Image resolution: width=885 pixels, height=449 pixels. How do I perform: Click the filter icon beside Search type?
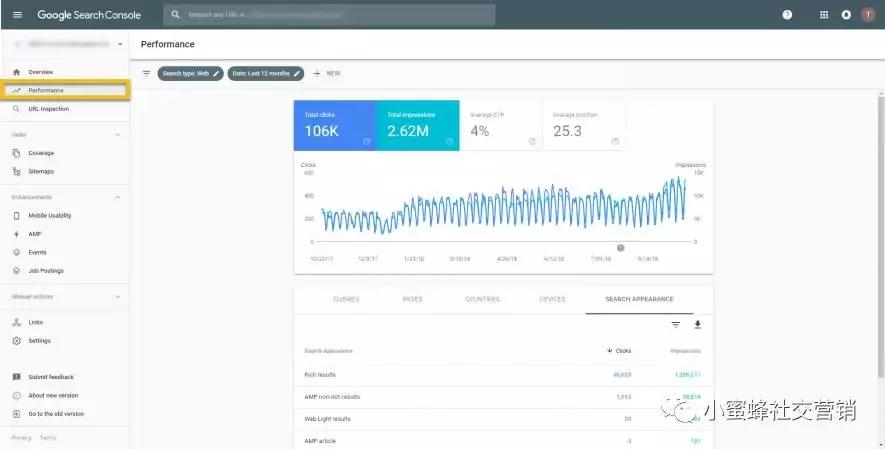coord(146,73)
